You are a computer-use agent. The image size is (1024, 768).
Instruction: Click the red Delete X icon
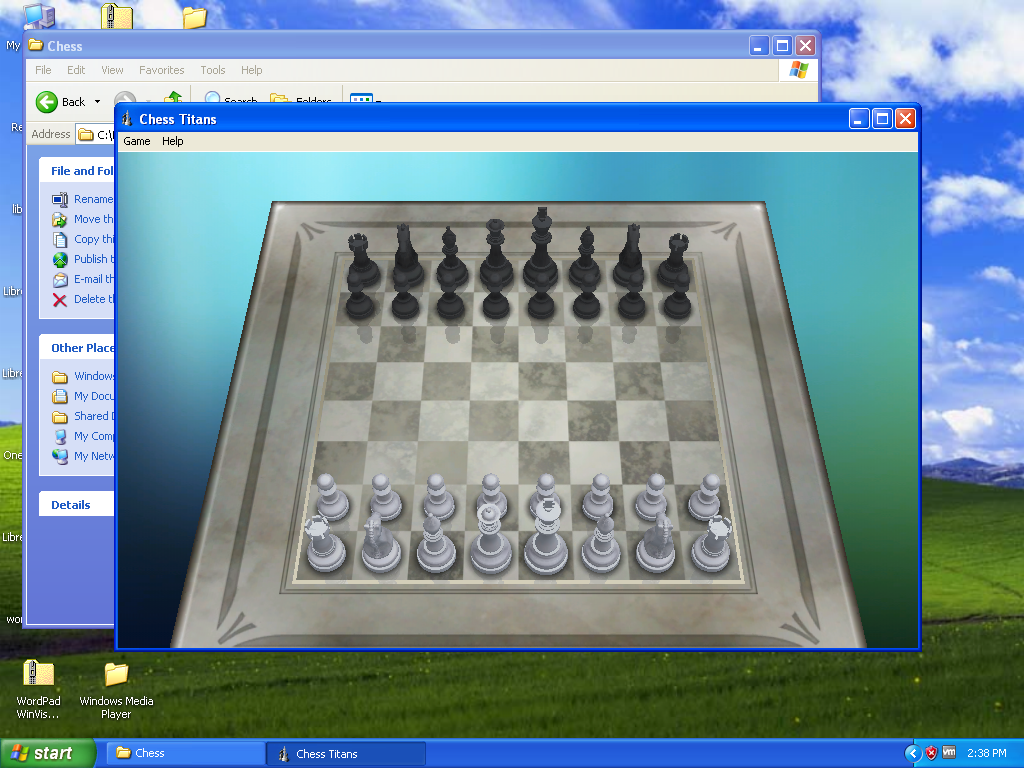pos(59,300)
